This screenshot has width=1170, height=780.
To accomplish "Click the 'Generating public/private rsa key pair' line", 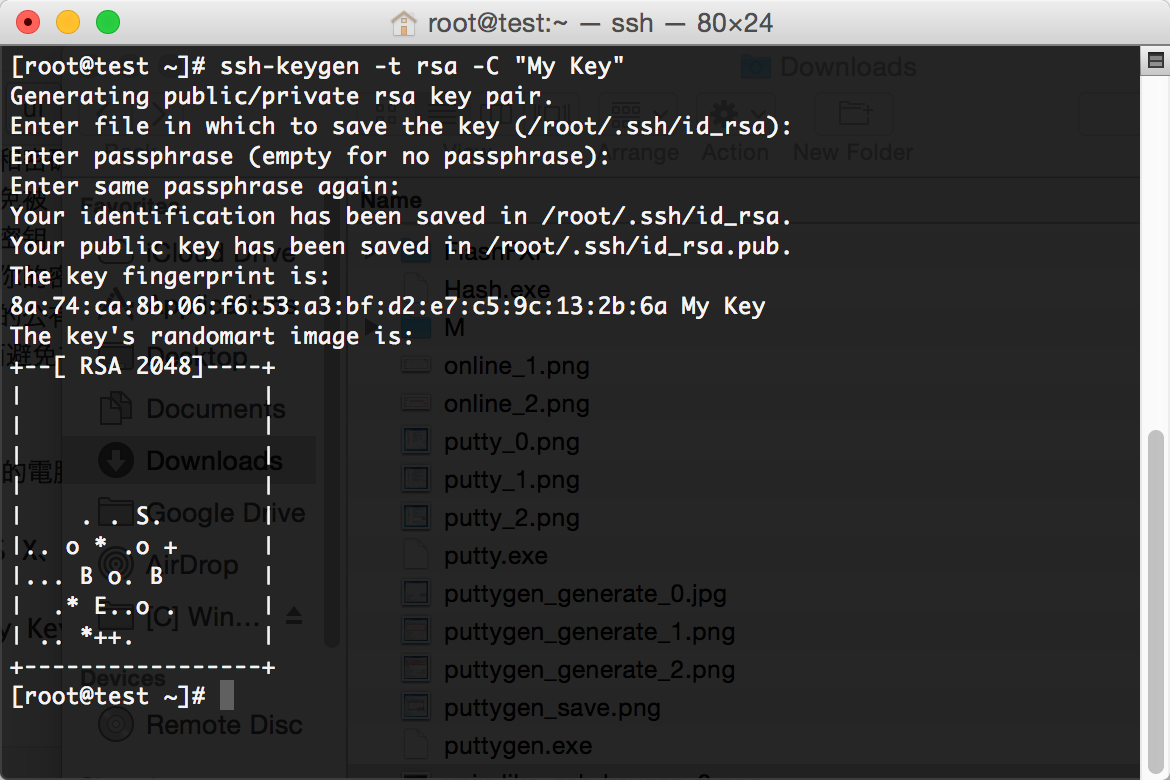I will click(281, 96).
